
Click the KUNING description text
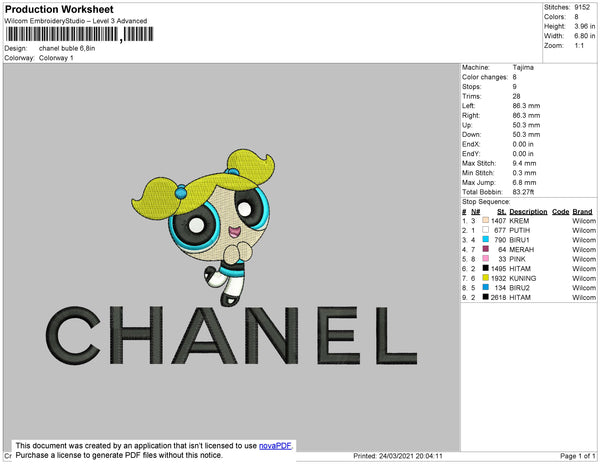coord(523,278)
